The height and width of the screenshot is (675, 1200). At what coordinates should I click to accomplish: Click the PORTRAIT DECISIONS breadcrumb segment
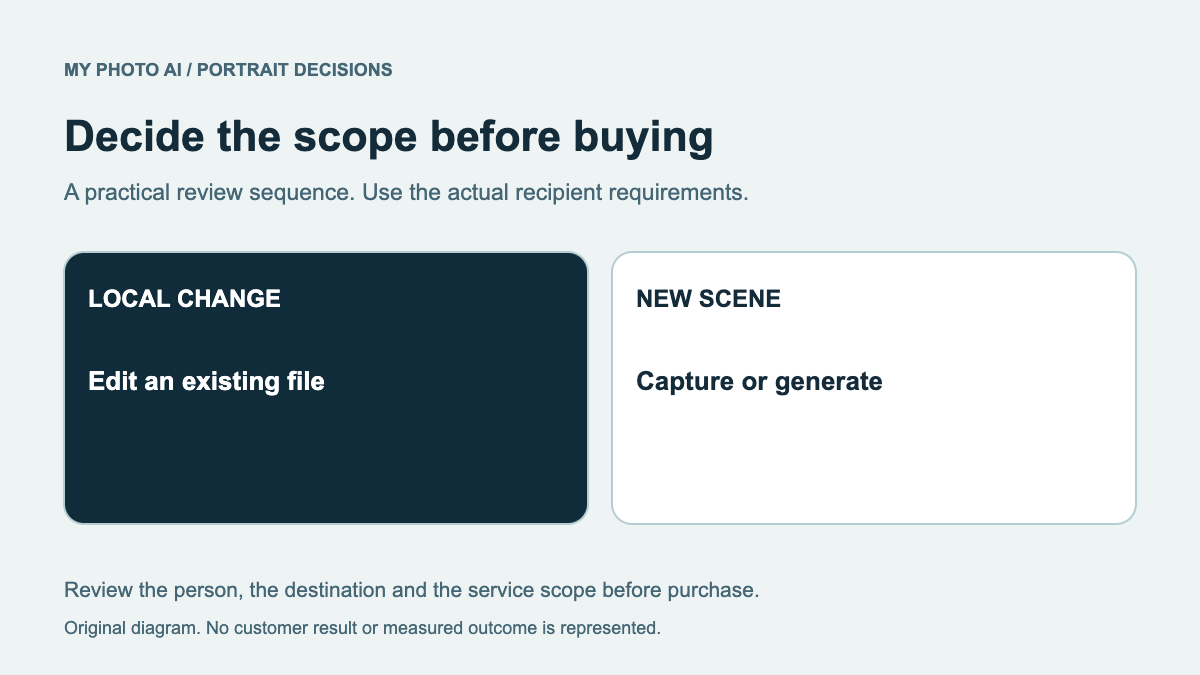[x=295, y=70]
